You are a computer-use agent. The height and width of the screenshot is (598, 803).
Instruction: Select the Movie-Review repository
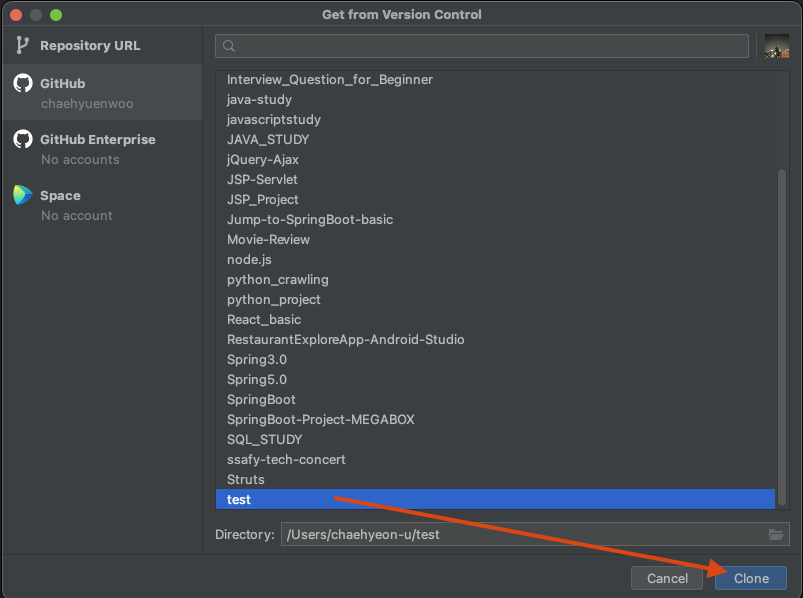coord(495,239)
